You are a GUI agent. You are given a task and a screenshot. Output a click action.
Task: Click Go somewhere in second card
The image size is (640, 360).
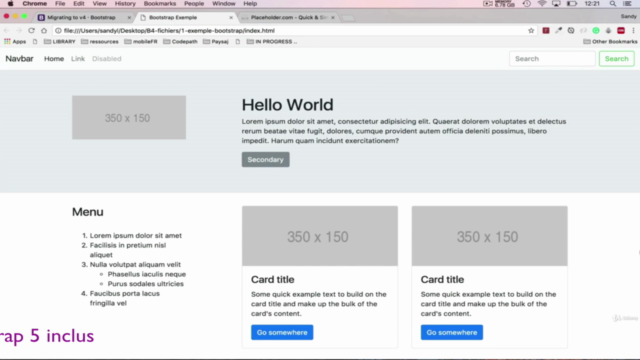(452, 332)
